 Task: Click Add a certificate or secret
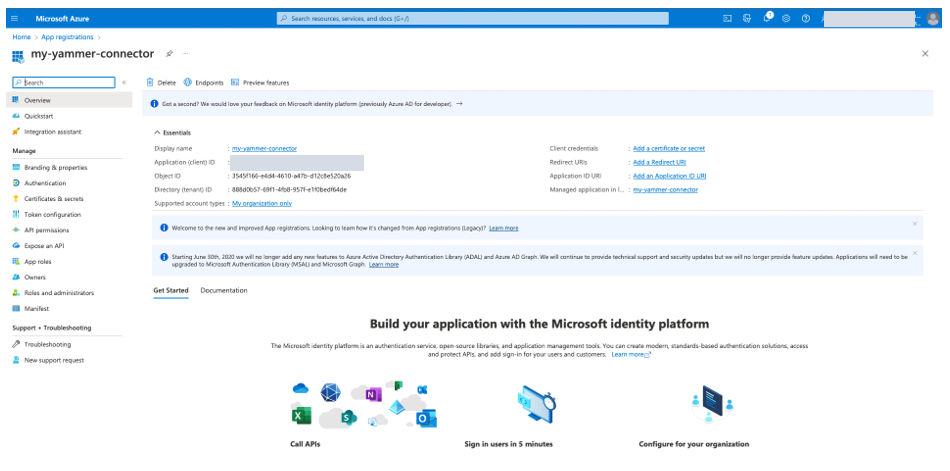tap(669, 149)
